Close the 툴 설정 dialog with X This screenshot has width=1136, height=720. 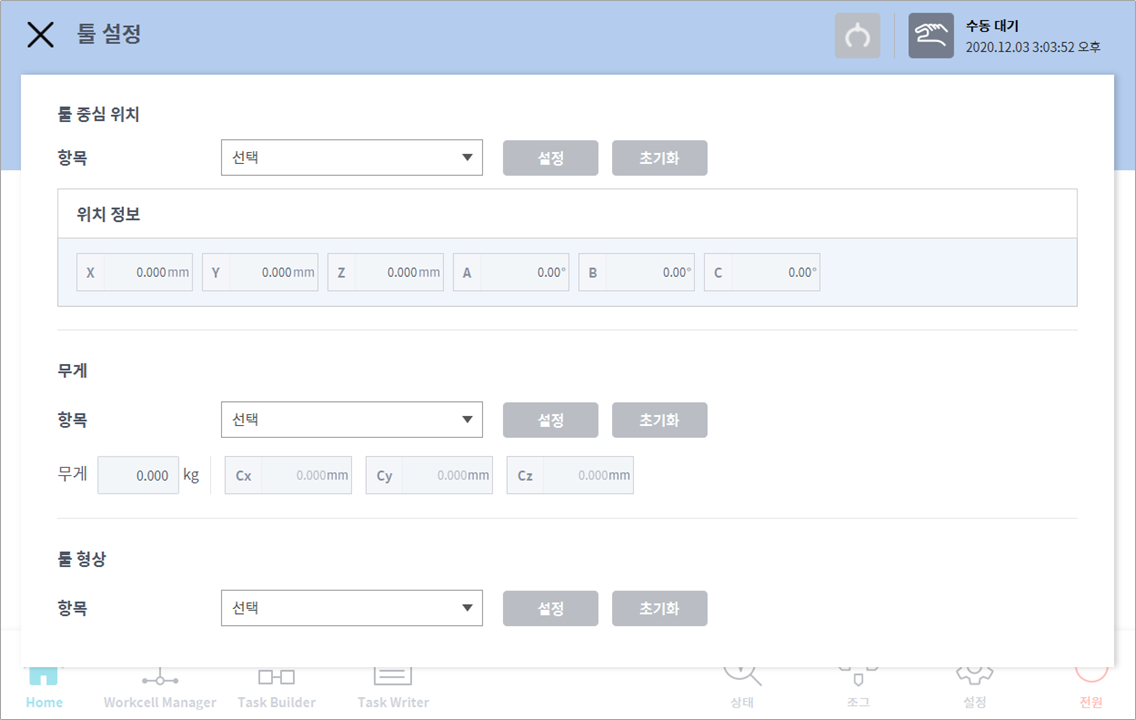[40, 35]
